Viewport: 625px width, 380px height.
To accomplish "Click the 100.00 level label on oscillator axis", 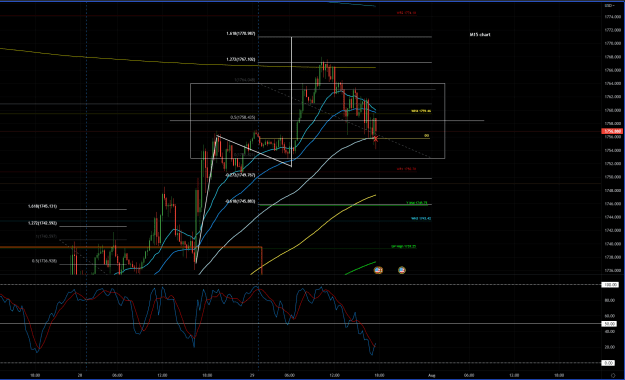I will point(610,285).
